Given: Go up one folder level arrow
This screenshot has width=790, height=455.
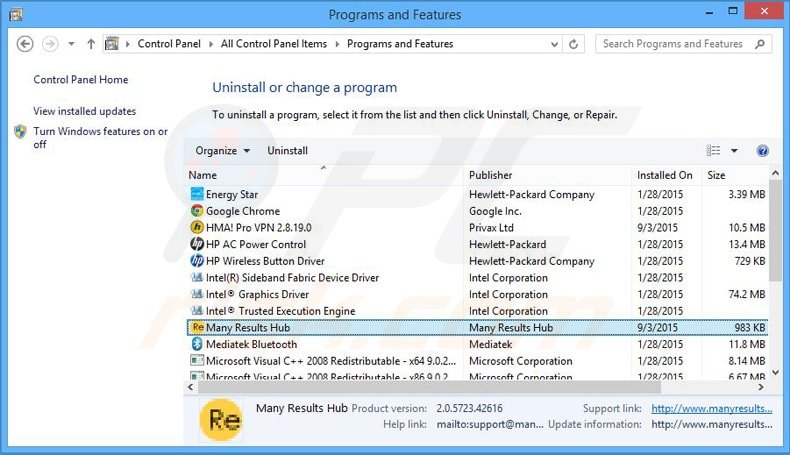Looking at the screenshot, I should [x=91, y=44].
